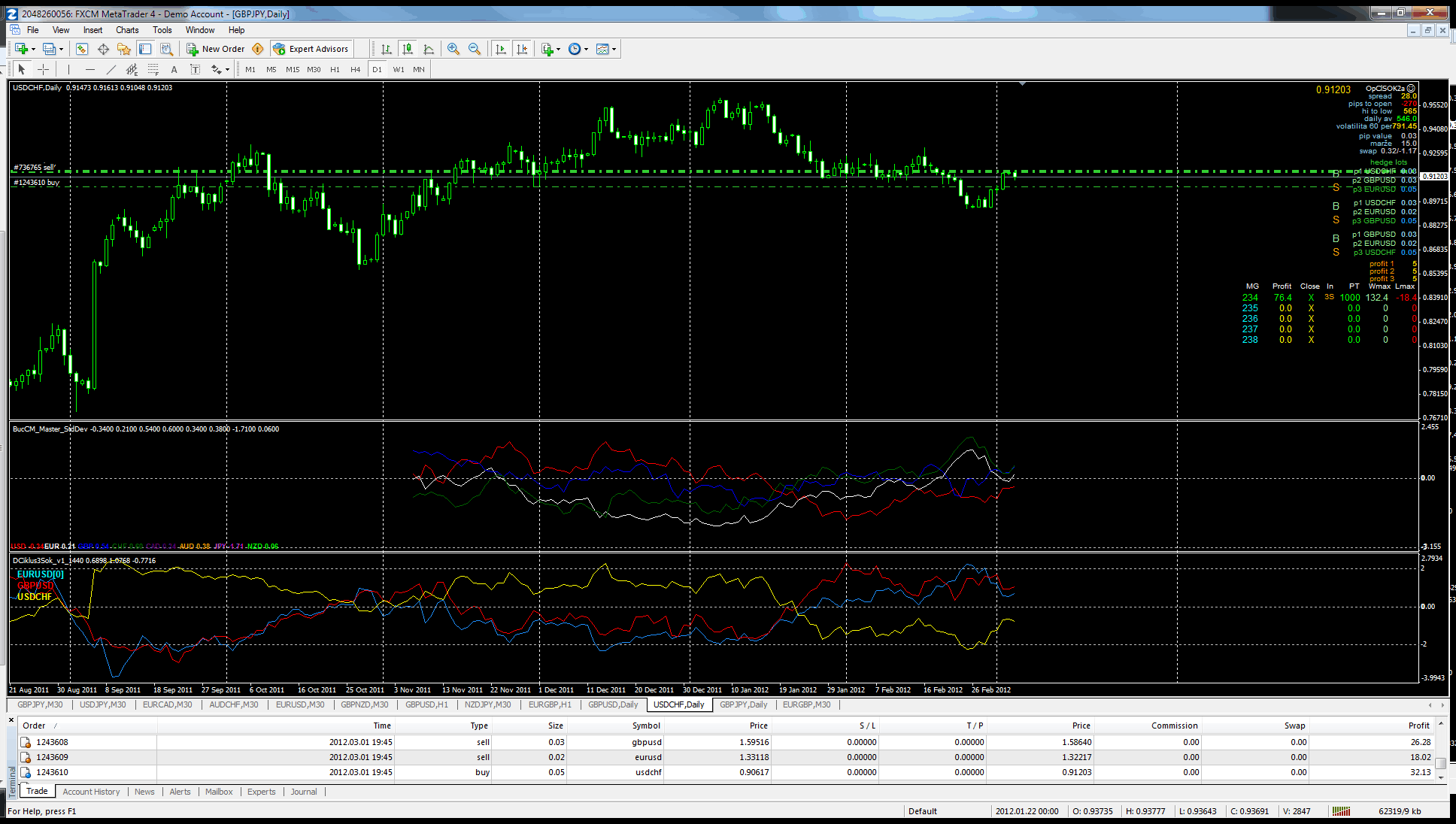The width and height of the screenshot is (1456, 824).
Task: Toggle Expert Advisors on or off
Action: point(311,49)
